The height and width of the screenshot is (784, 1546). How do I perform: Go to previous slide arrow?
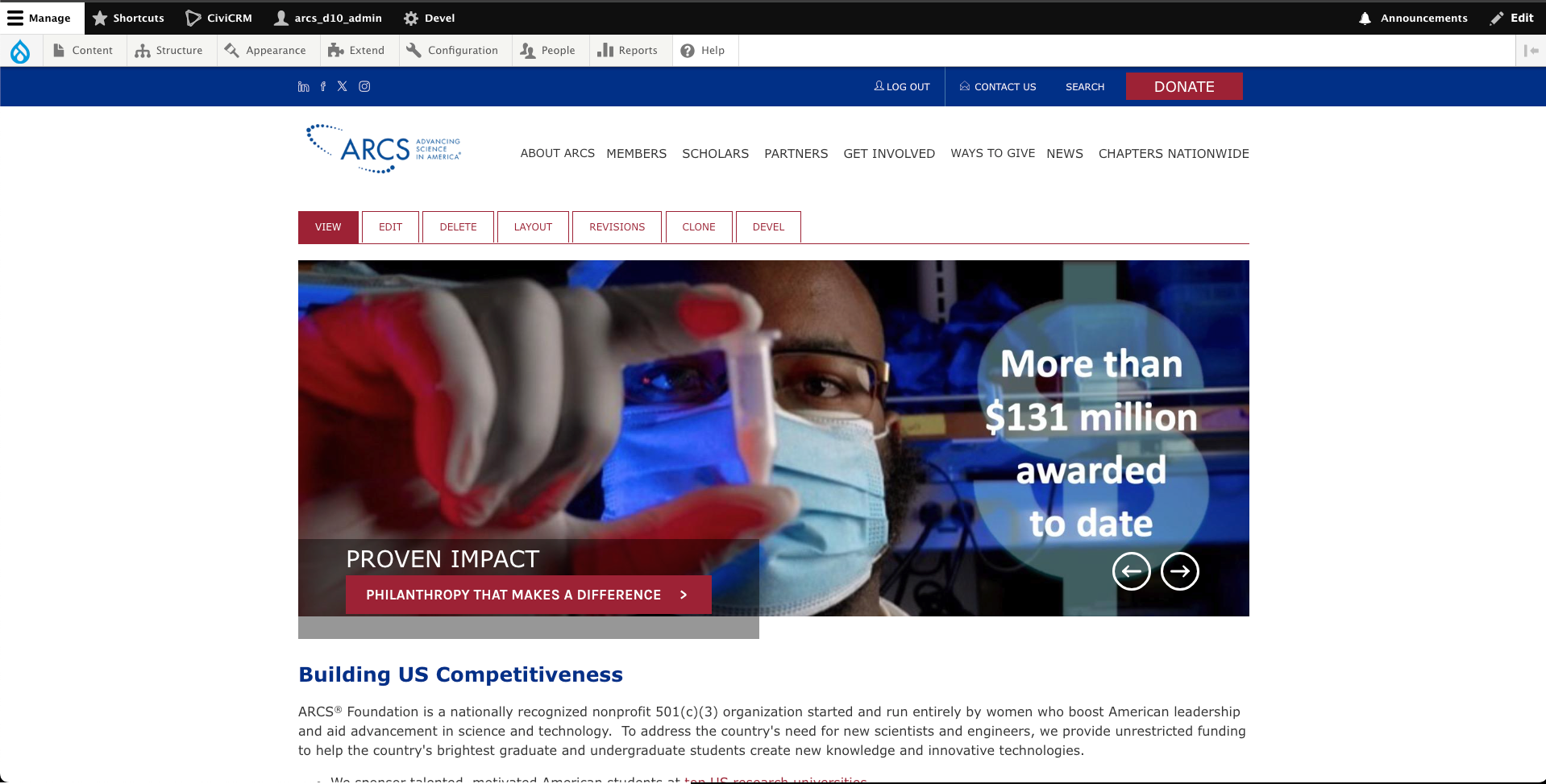[x=1131, y=571]
